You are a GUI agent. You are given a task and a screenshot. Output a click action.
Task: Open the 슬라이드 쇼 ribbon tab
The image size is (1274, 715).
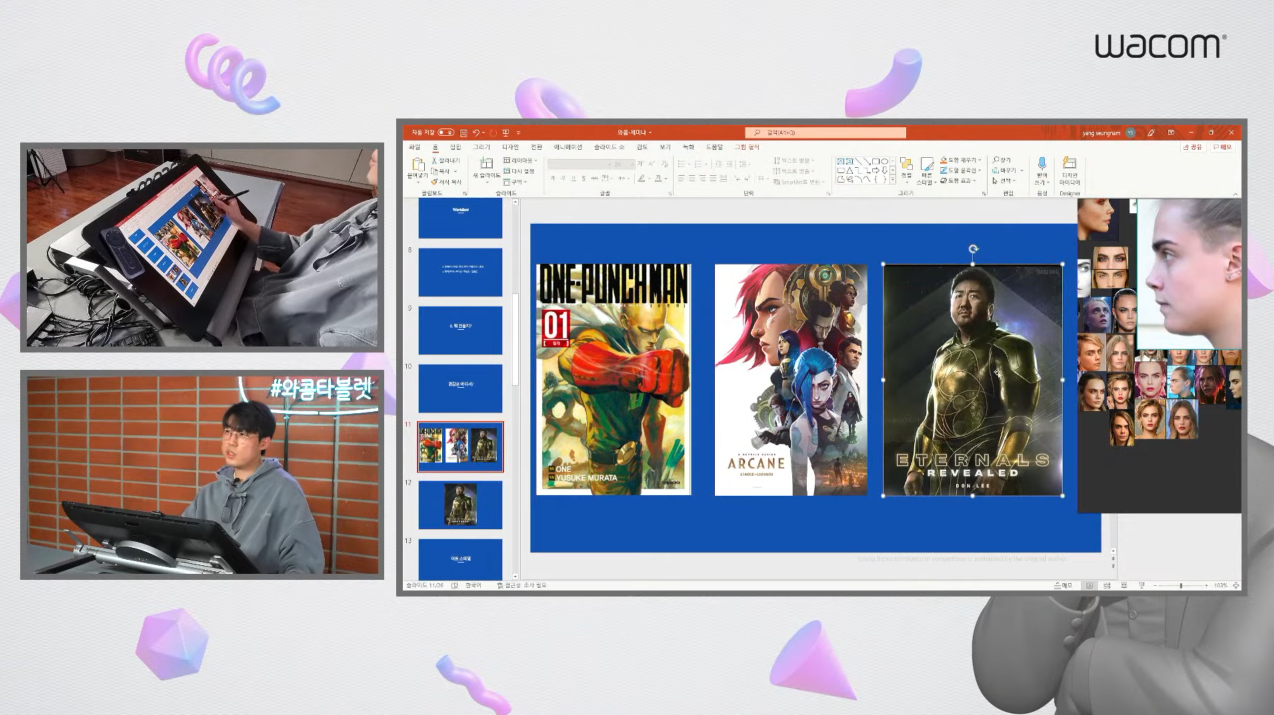click(x=609, y=147)
